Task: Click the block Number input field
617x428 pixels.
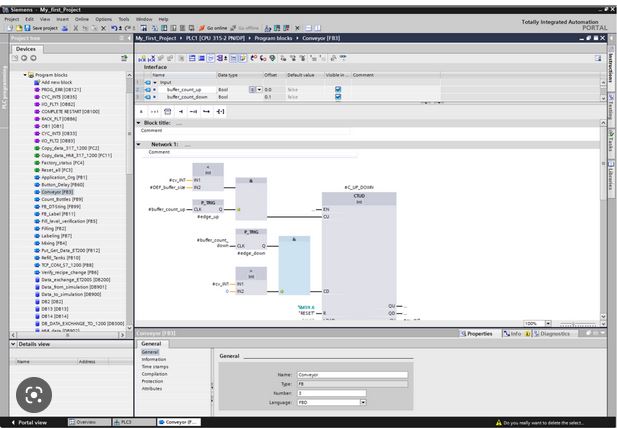Action: click(331, 393)
